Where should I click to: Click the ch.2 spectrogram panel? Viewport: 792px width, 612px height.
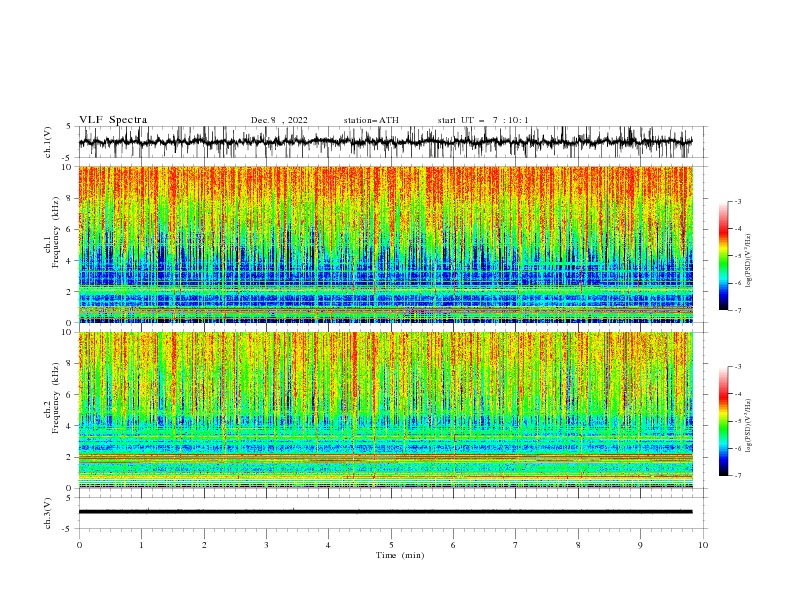click(385, 410)
